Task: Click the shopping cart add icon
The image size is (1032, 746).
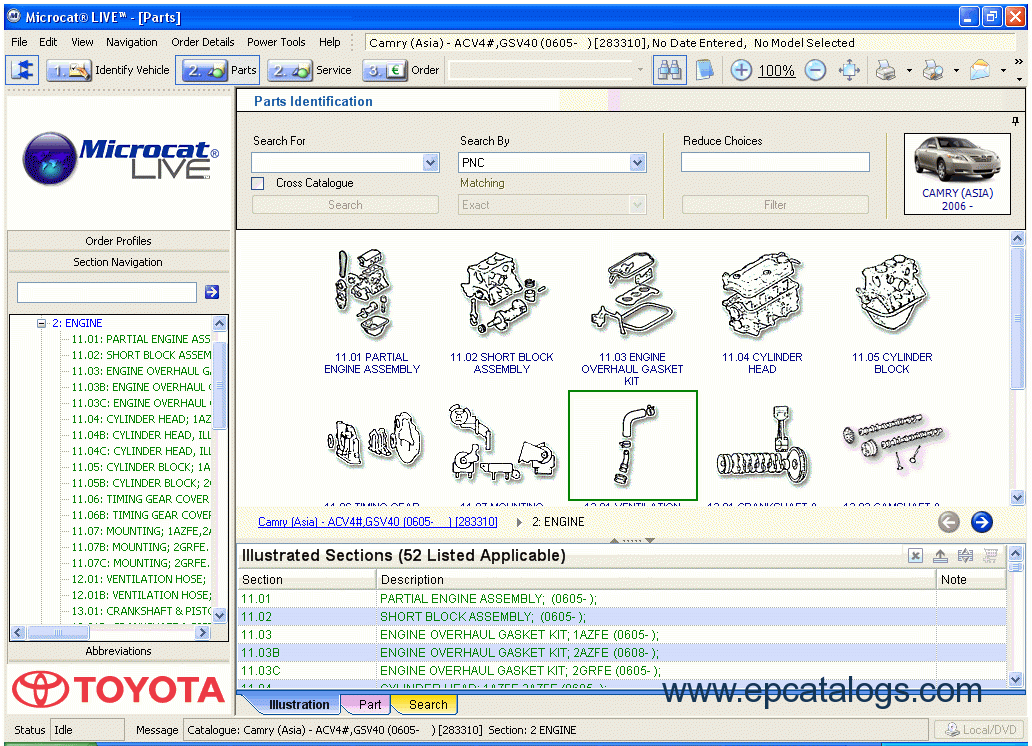Action: pos(990,556)
